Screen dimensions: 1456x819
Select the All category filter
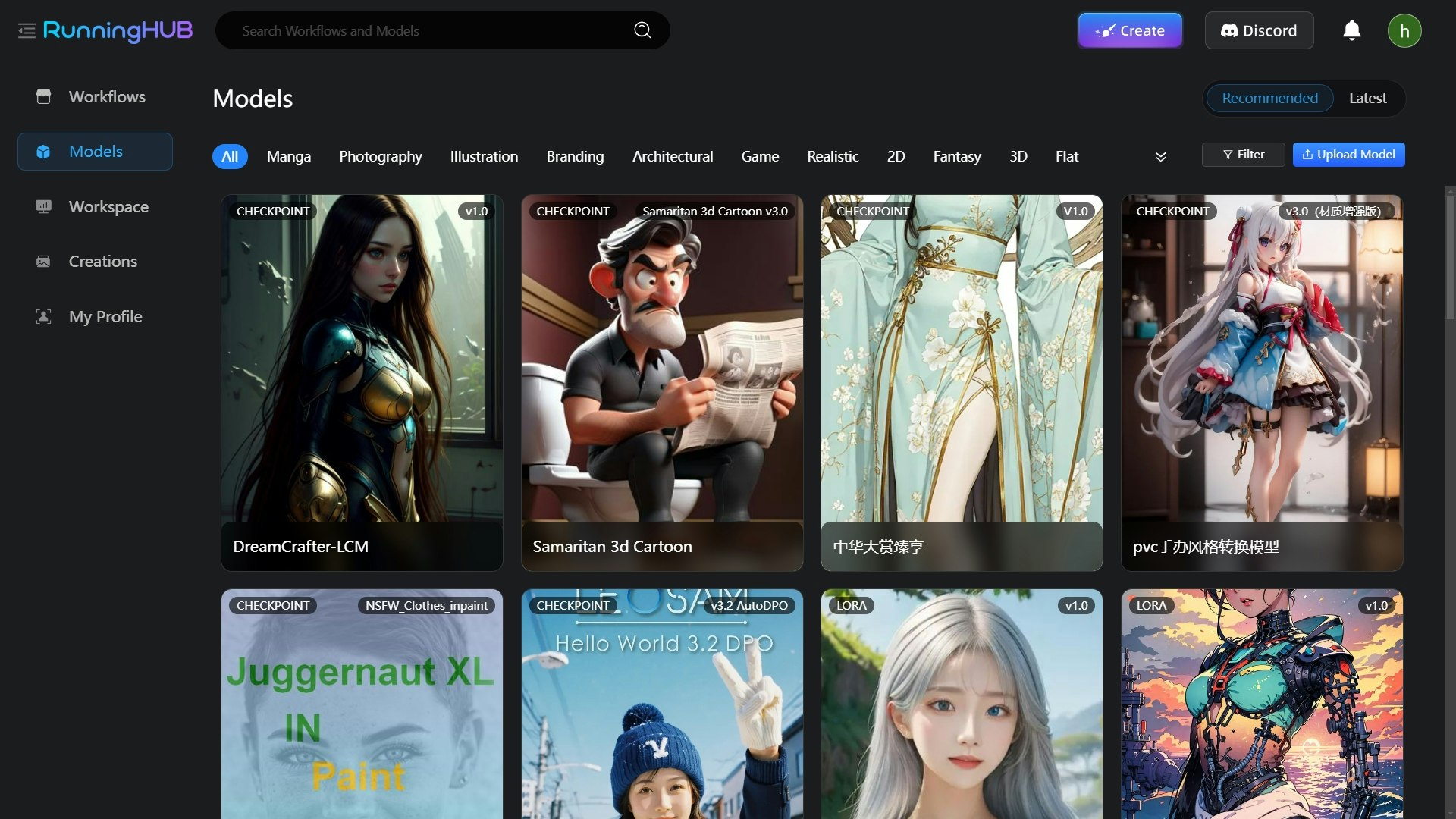pyautogui.click(x=230, y=157)
